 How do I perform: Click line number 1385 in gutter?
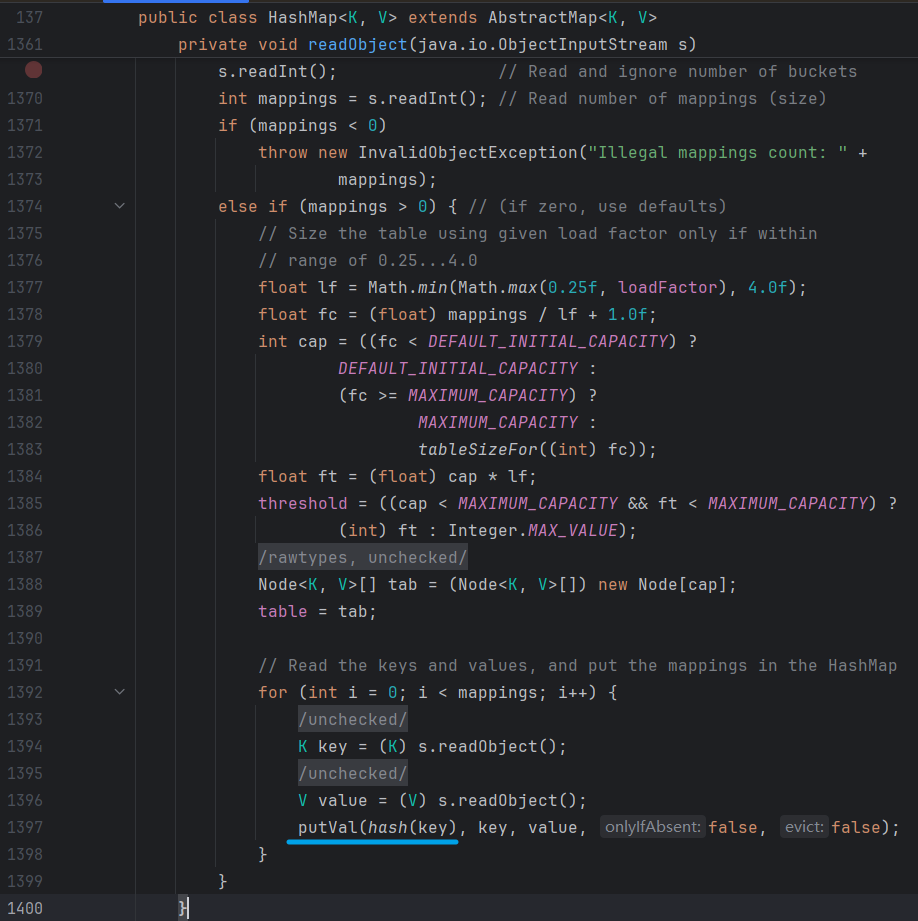[x=25, y=503]
